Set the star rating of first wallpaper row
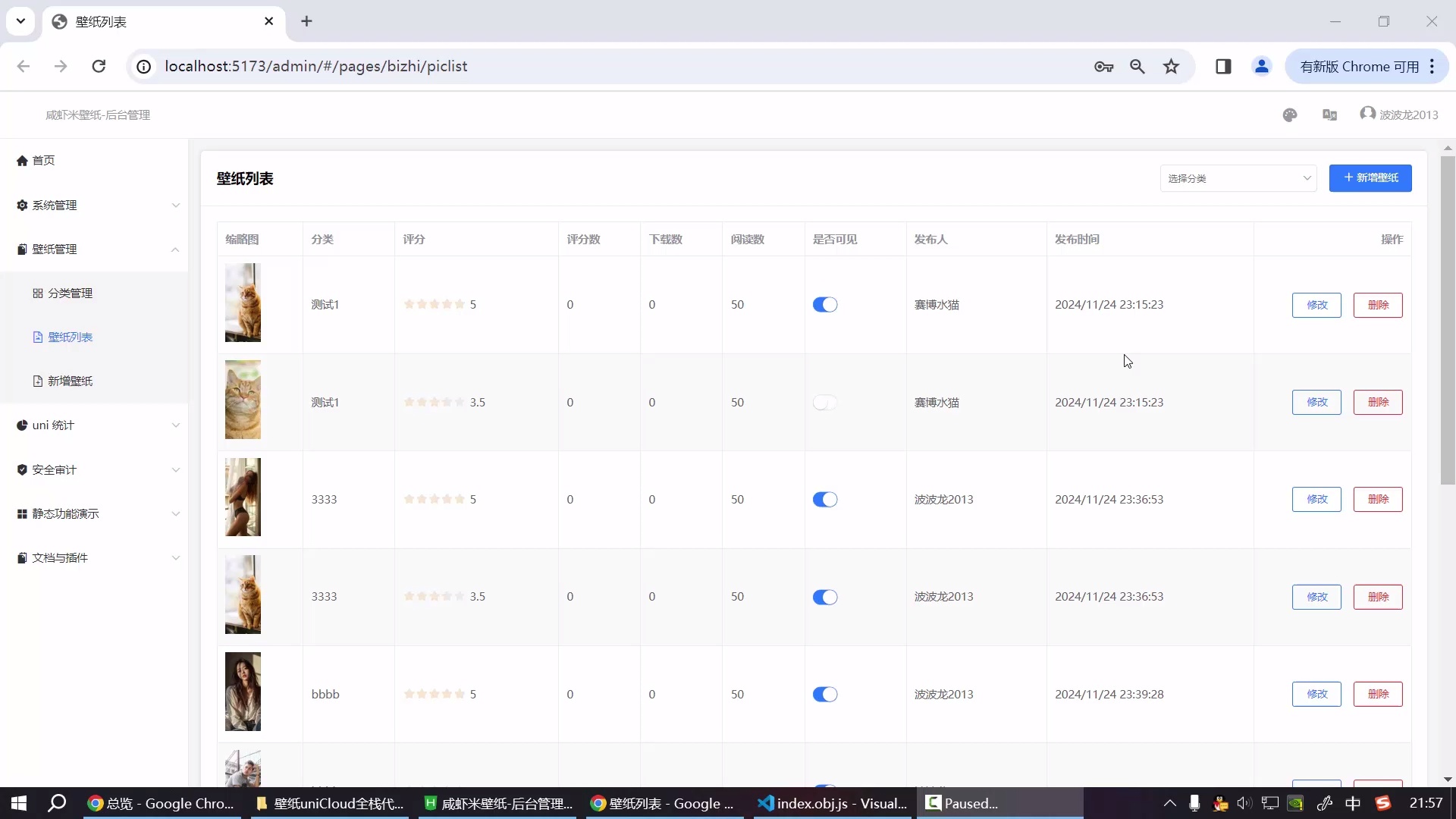Viewport: 1456px width, 819px height. pyautogui.click(x=435, y=305)
